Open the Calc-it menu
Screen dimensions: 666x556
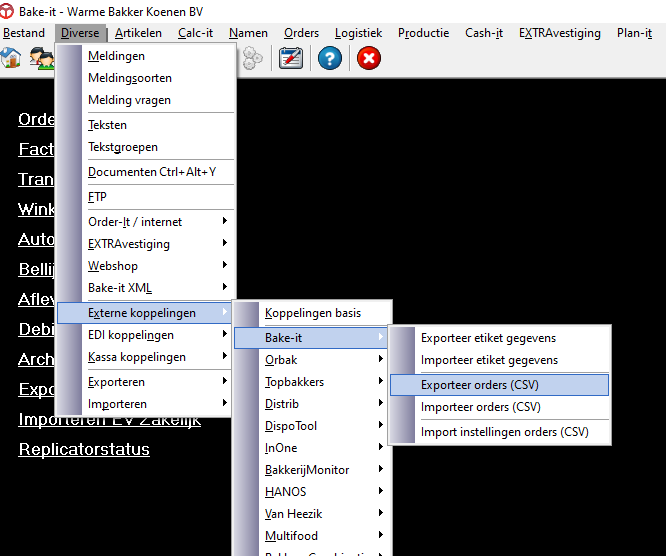[x=195, y=33]
